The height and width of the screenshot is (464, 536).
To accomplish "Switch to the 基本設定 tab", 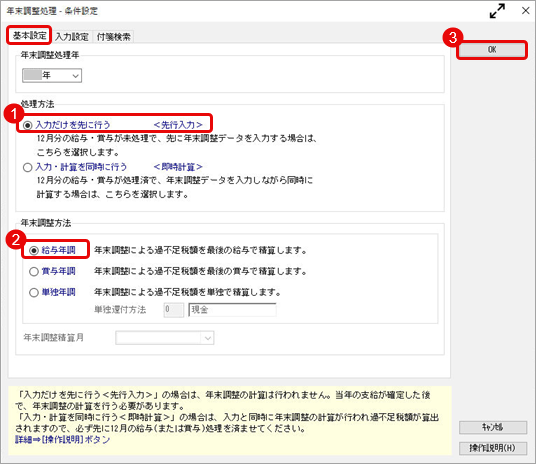I will [29, 35].
